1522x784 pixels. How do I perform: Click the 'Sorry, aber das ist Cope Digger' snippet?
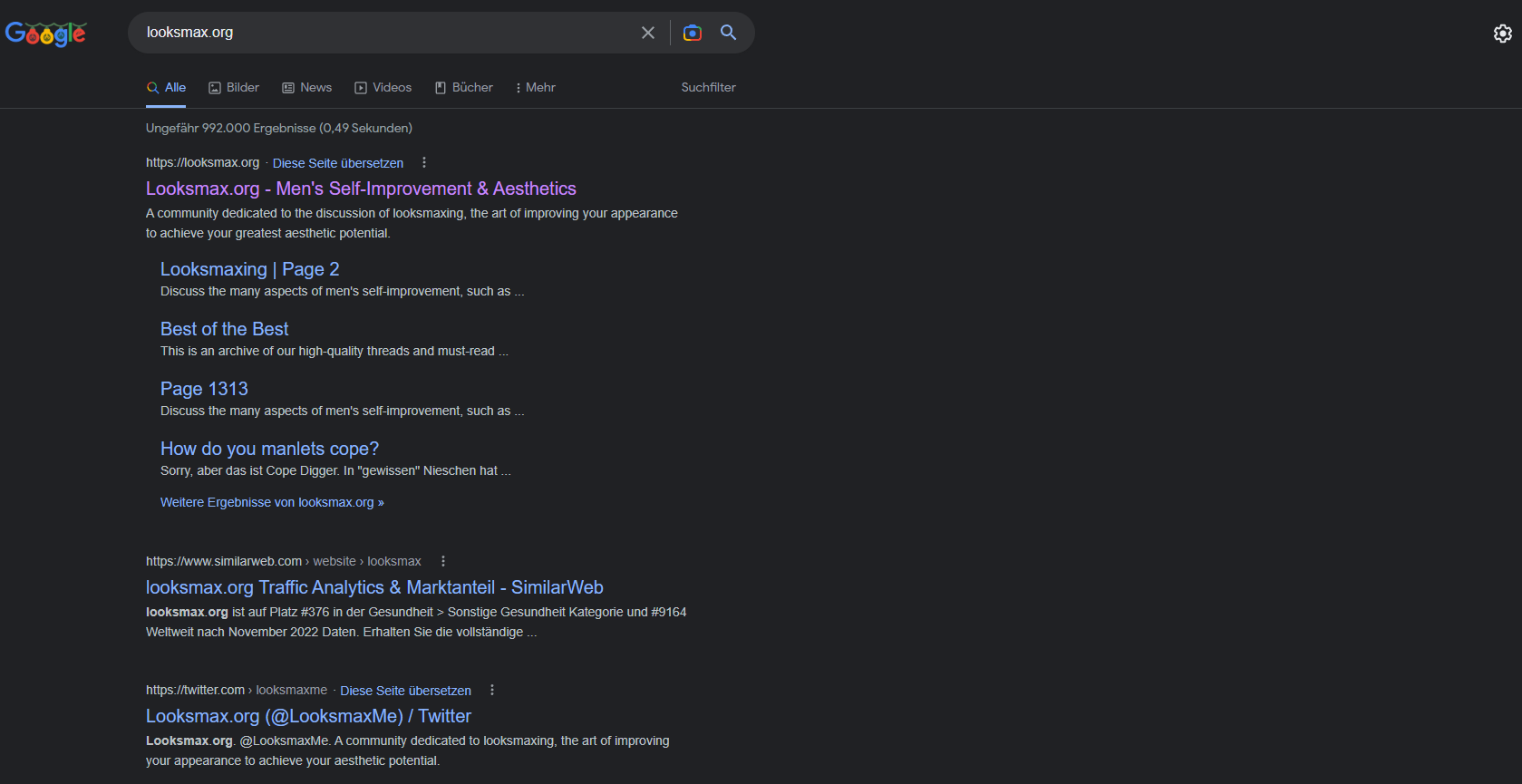[335, 470]
